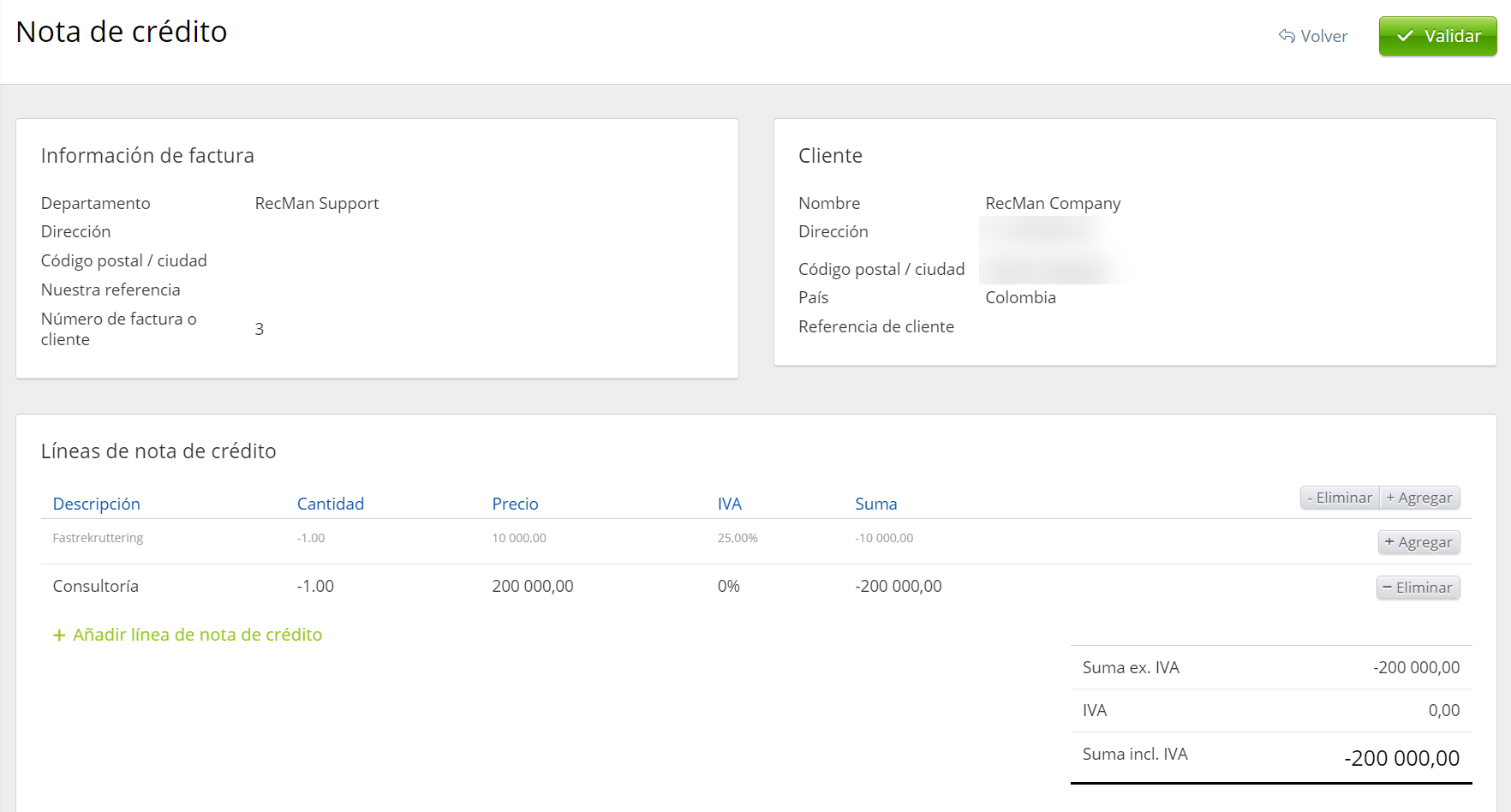Click the Fastrekruttering sum -10 000,00
The width and height of the screenshot is (1511, 812).
click(x=884, y=538)
